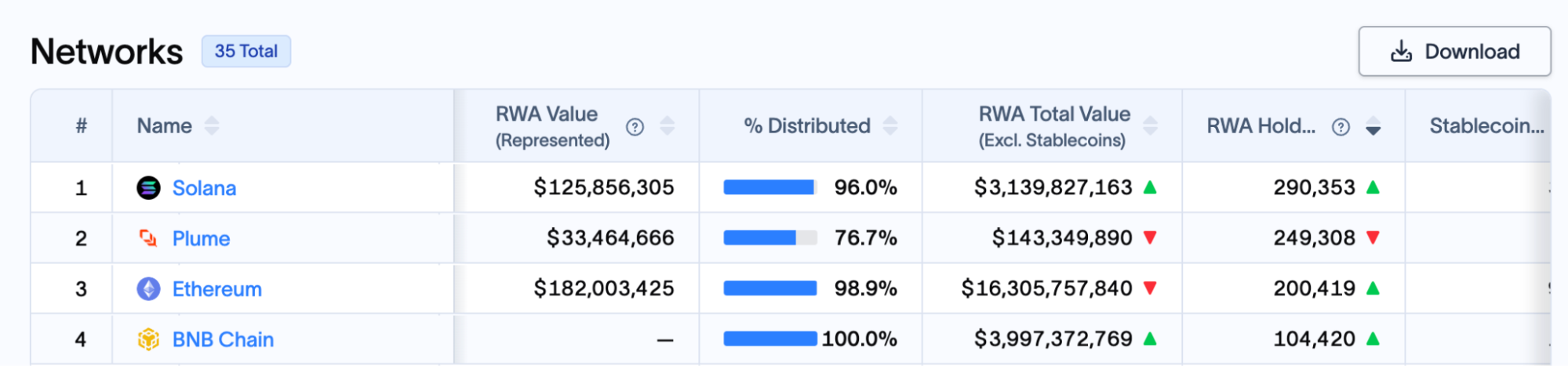Viewport: 1568px width, 366px height.
Task: Sort by RWA Total Value arrows
Action: tap(1151, 126)
